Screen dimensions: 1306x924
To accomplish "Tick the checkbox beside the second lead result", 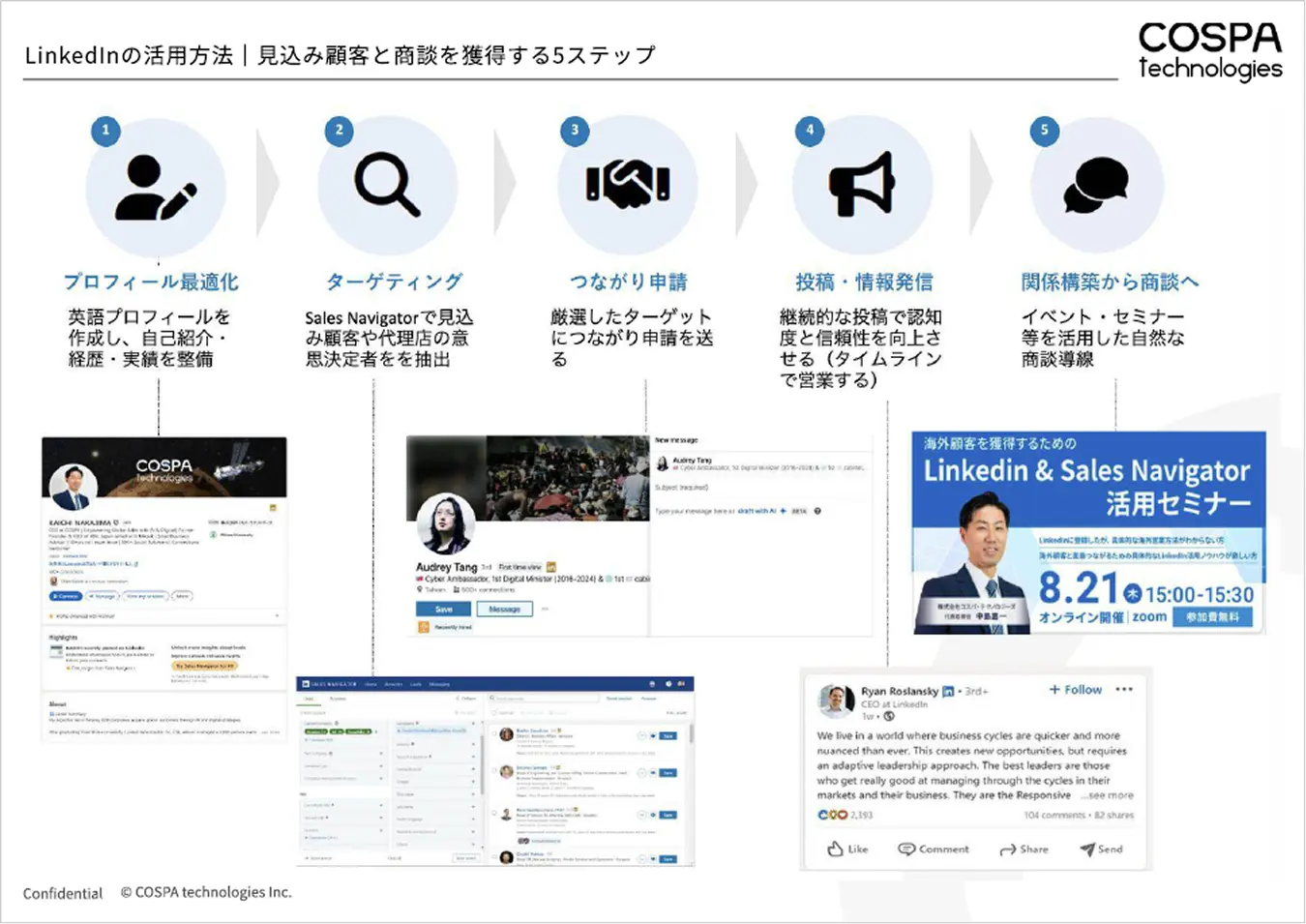I will [493, 772].
